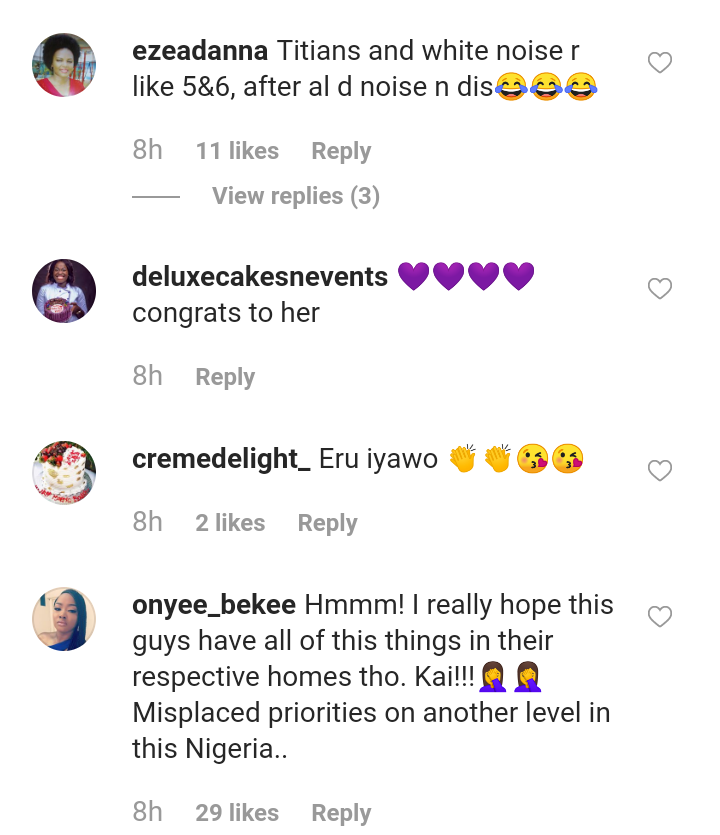720x835 pixels.
Task: Reply to cremedelight_'s comment
Action: click(x=327, y=523)
